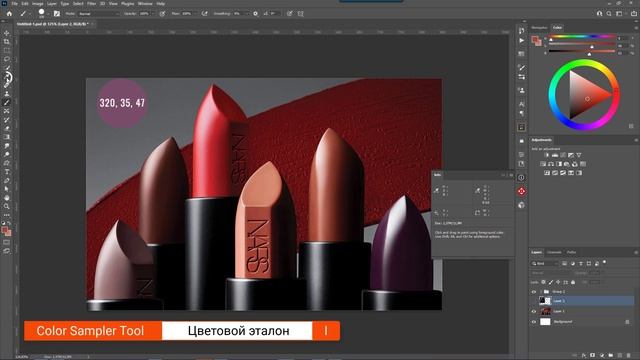Open the Info panel icon in dock

coord(521,178)
